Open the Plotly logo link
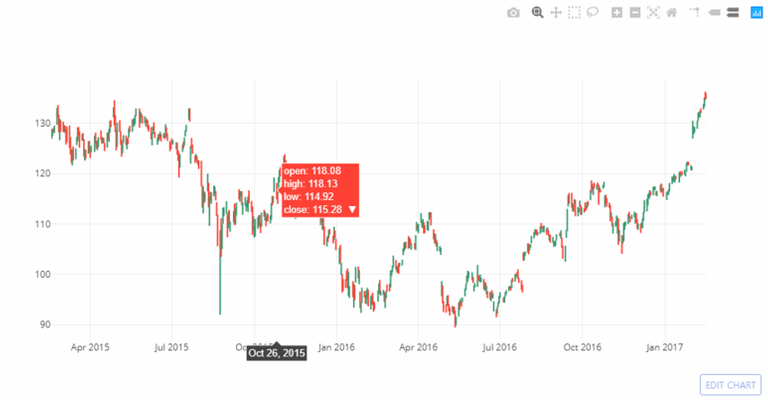 pyautogui.click(x=757, y=13)
